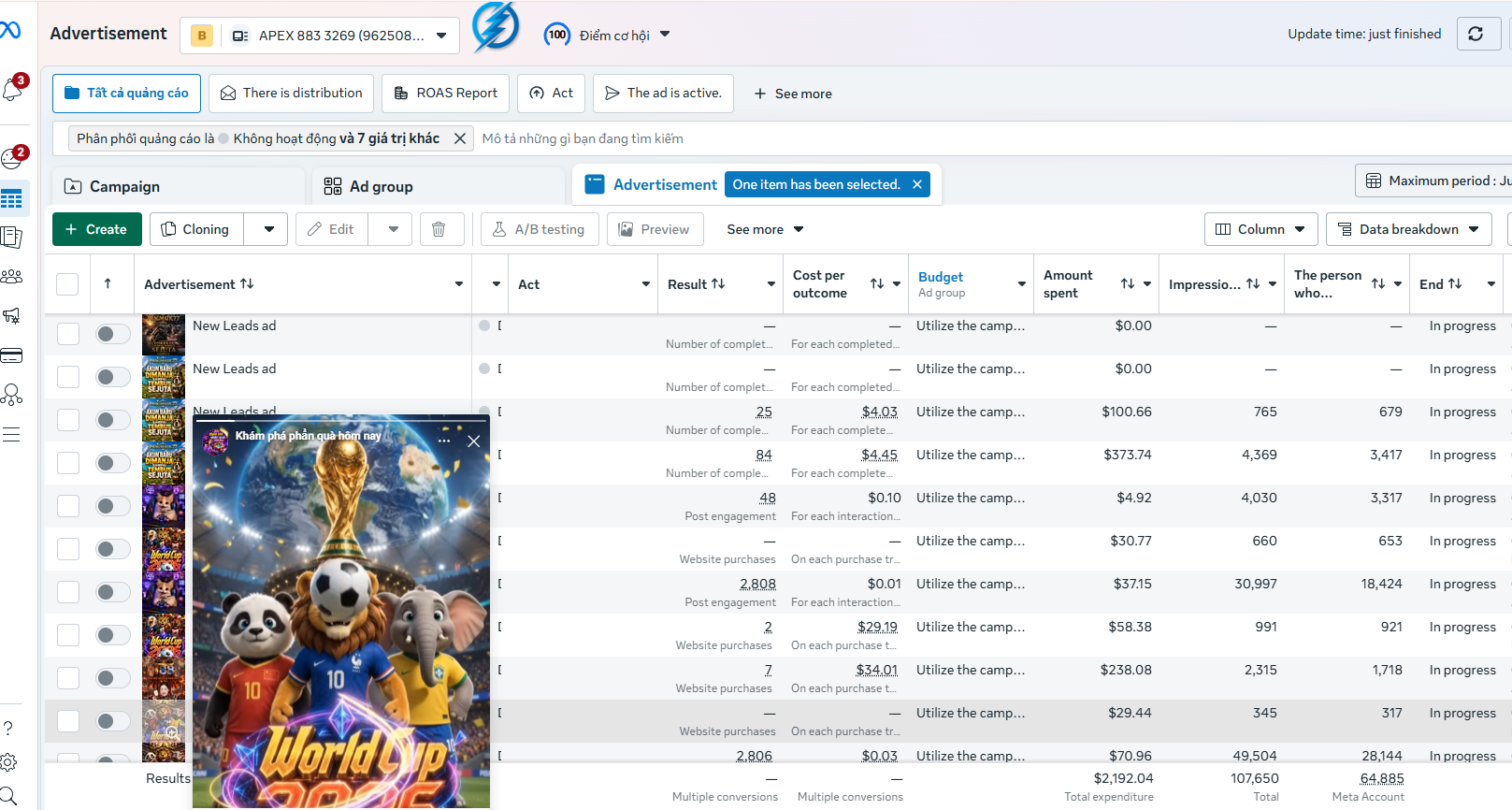Viewport: 1512px width, 810px height.
Task: Switch to the Ad group tab
Action: 438,186
